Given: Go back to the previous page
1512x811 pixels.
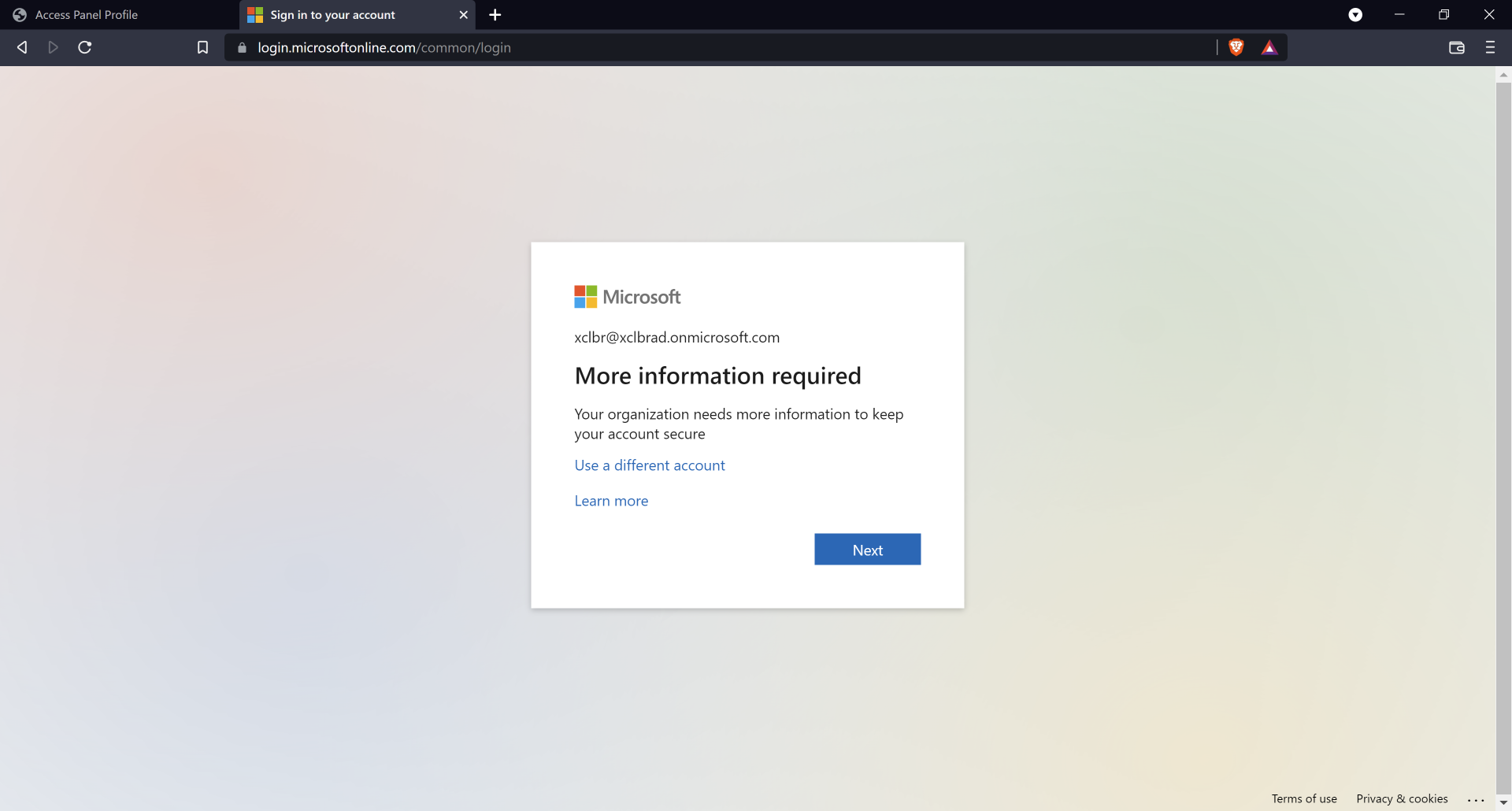Looking at the screenshot, I should coord(22,47).
